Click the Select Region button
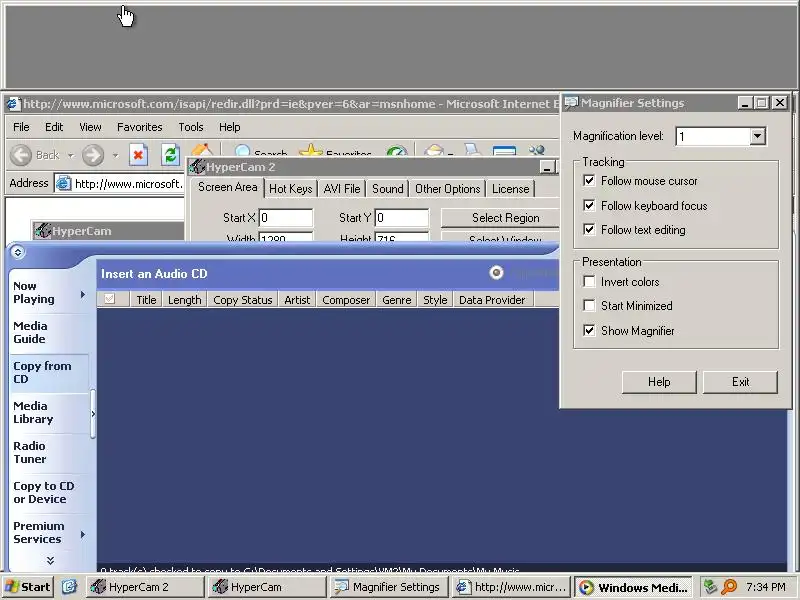The height and width of the screenshot is (600, 800). click(x=500, y=218)
